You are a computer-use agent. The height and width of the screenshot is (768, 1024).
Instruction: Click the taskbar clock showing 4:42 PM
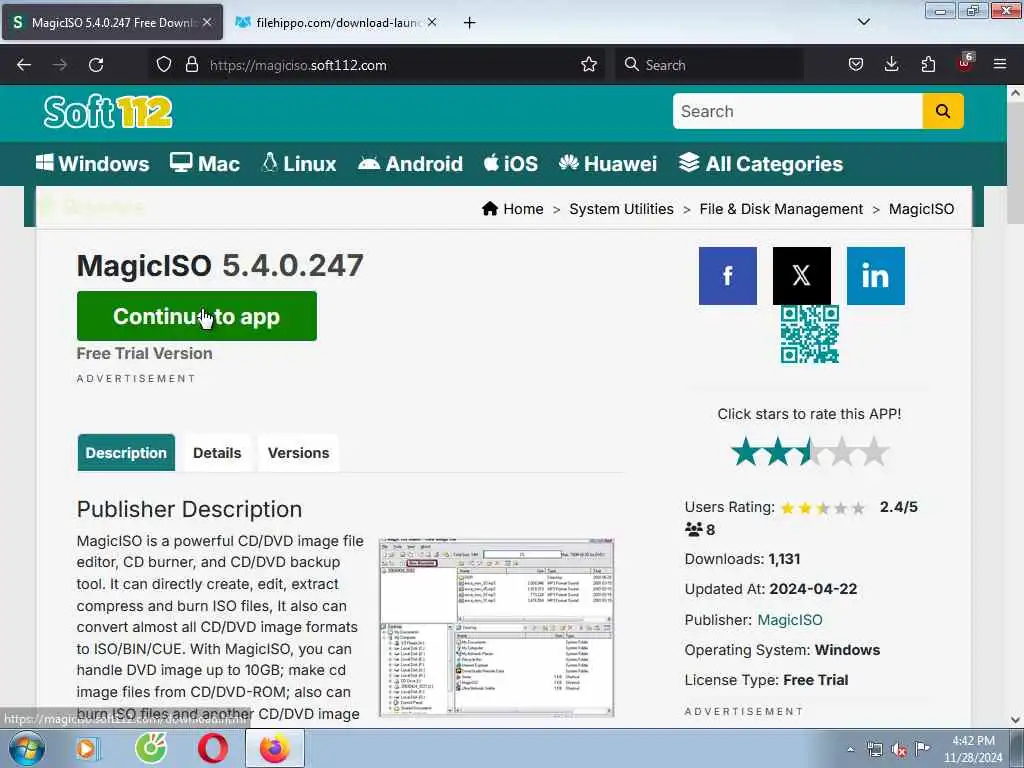pyautogui.click(x=973, y=749)
